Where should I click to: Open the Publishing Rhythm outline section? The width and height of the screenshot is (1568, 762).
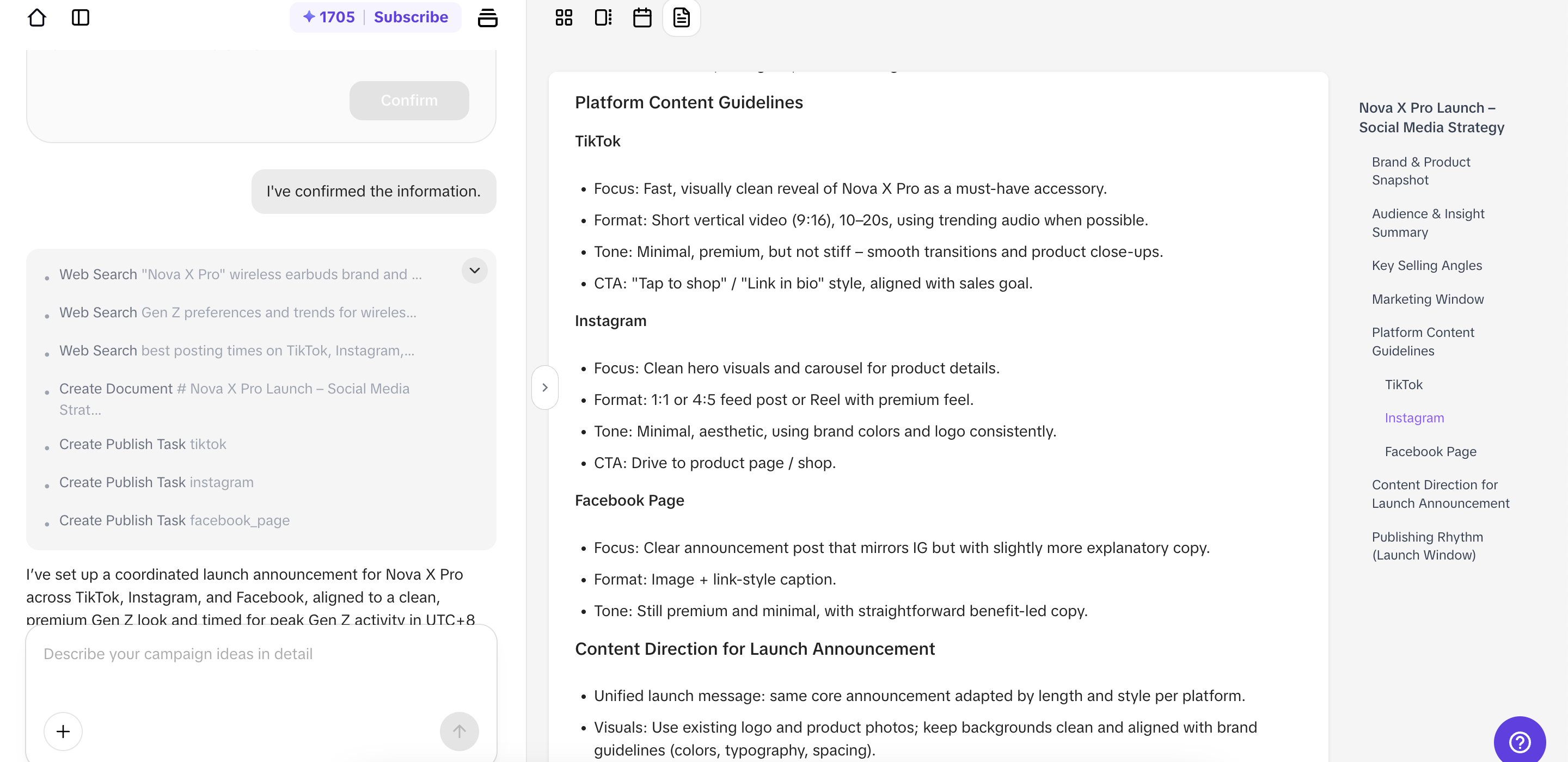[1428, 546]
